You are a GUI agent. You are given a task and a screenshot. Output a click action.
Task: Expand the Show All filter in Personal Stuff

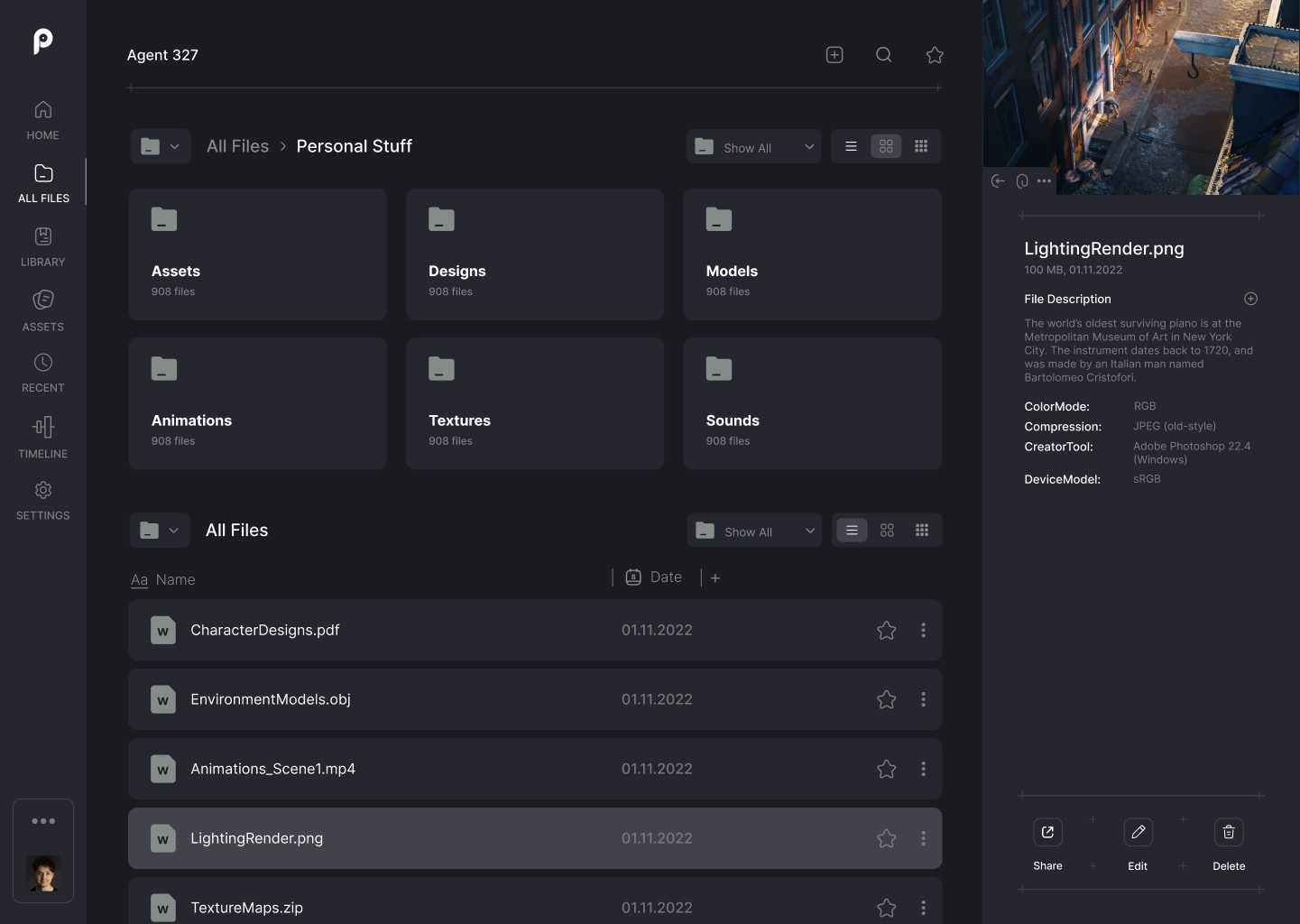753,147
